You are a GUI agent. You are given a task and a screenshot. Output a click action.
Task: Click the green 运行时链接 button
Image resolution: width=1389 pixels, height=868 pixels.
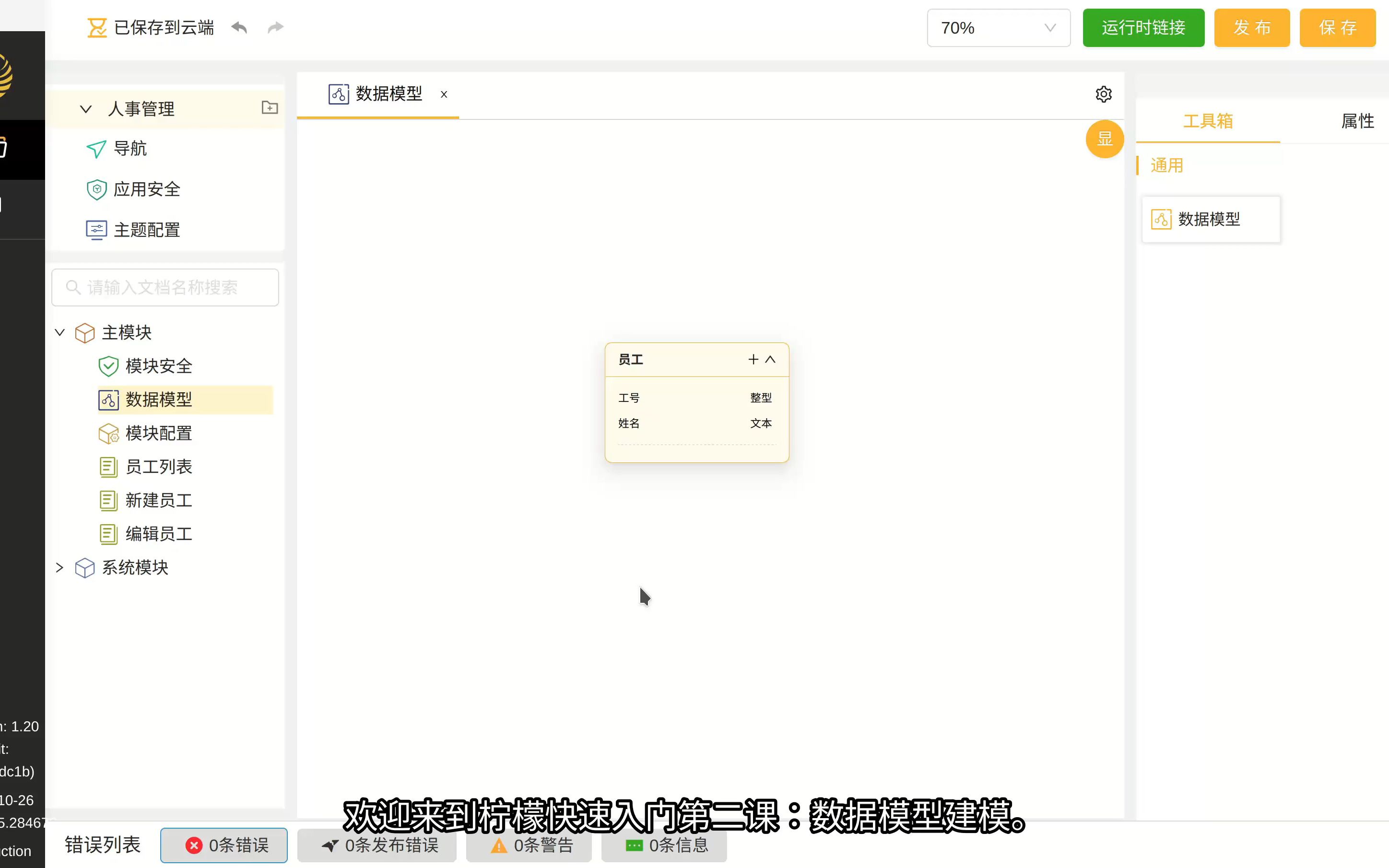[x=1143, y=27]
